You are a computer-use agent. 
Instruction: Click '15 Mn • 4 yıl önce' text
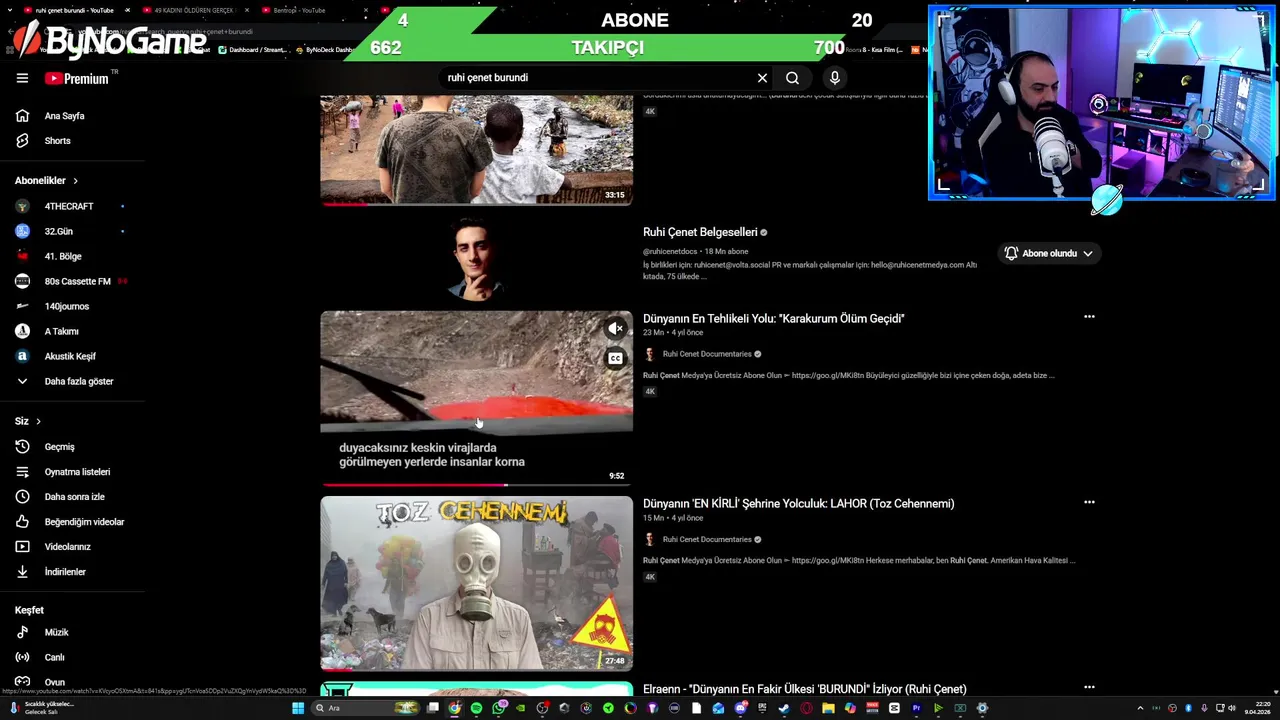point(673,518)
